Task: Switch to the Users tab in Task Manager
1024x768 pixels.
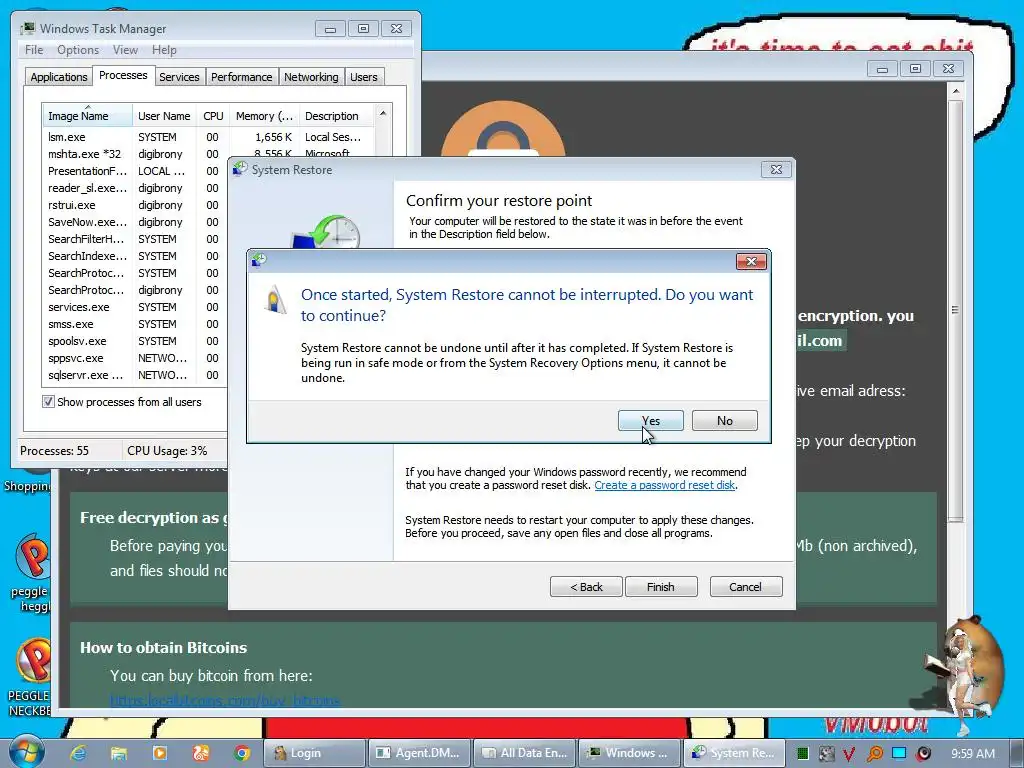Action: pyautogui.click(x=363, y=77)
